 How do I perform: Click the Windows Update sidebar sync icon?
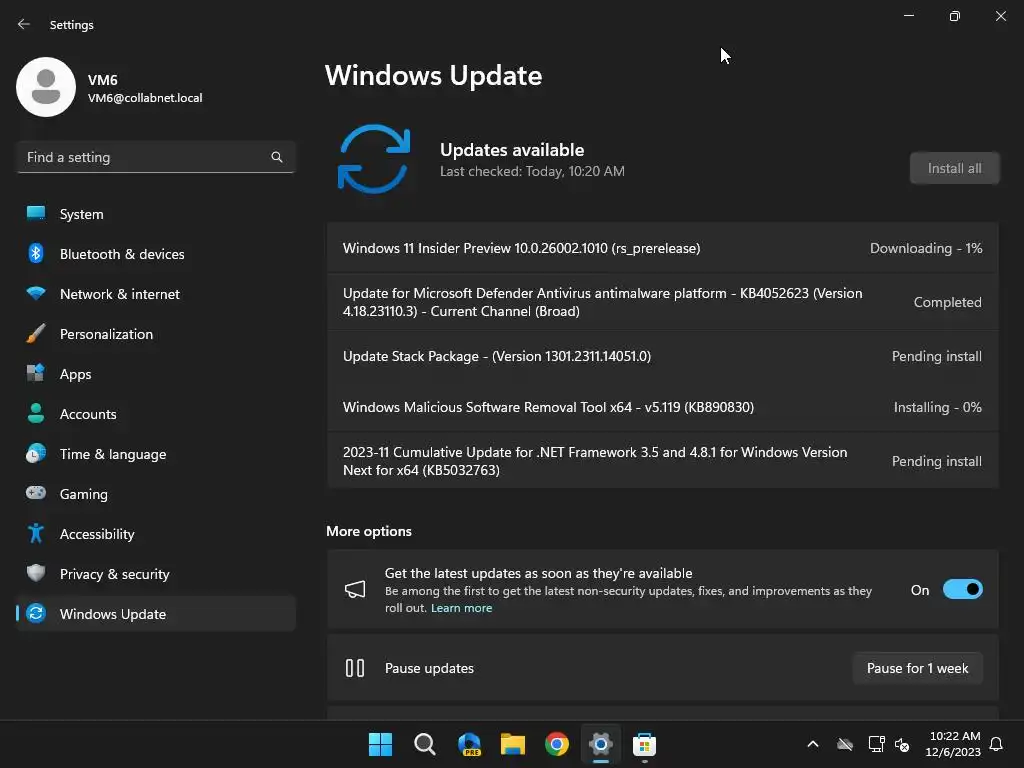coord(36,613)
